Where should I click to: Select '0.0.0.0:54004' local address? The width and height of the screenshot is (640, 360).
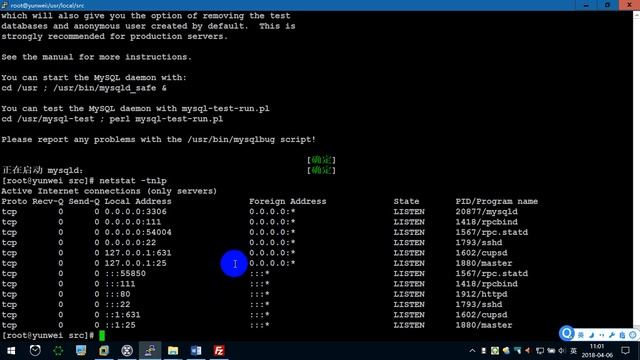(138, 232)
